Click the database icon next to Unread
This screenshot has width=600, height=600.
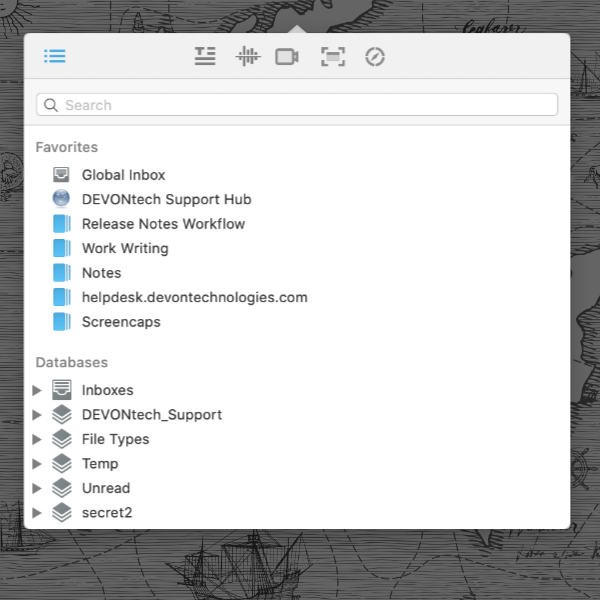pyautogui.click(x=62, y=488)
